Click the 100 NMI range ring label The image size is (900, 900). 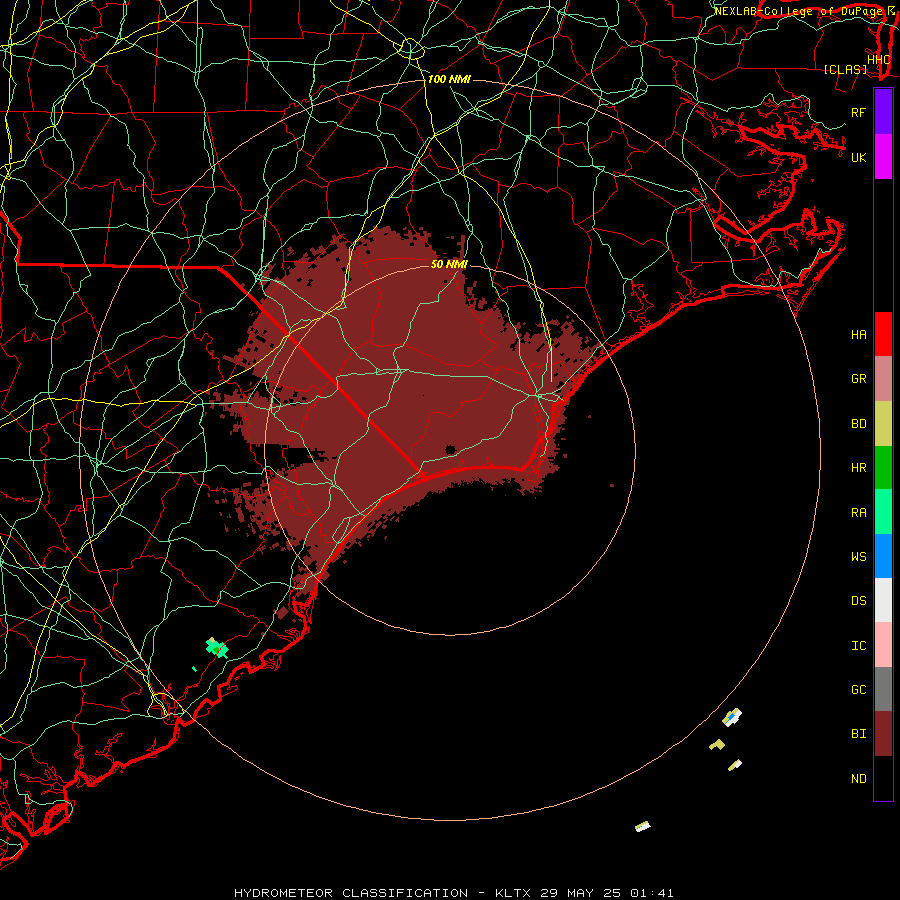click(x=449, y=79)
